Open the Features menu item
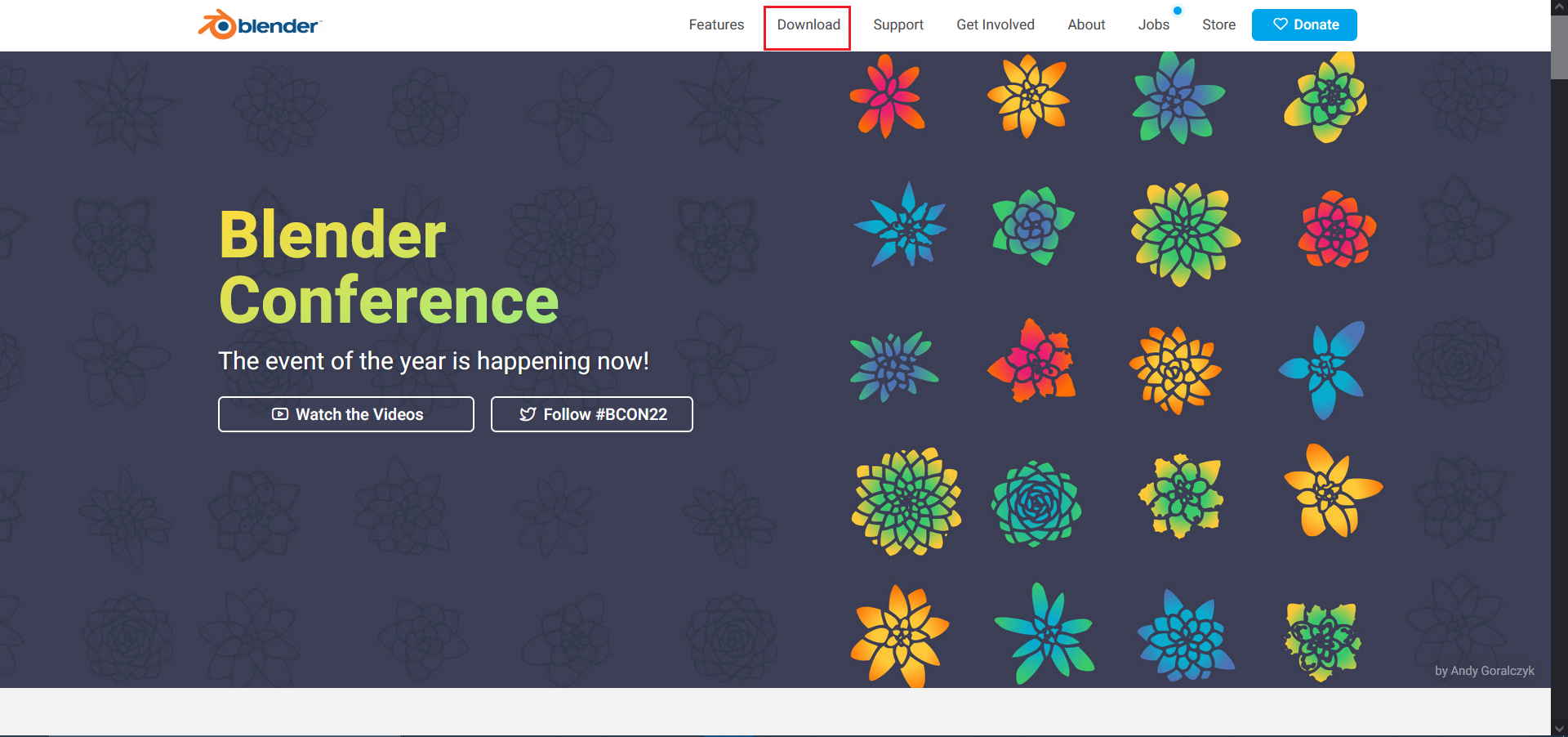The height and width of the screenshot is (737, 1568). [x=716, y=25]
